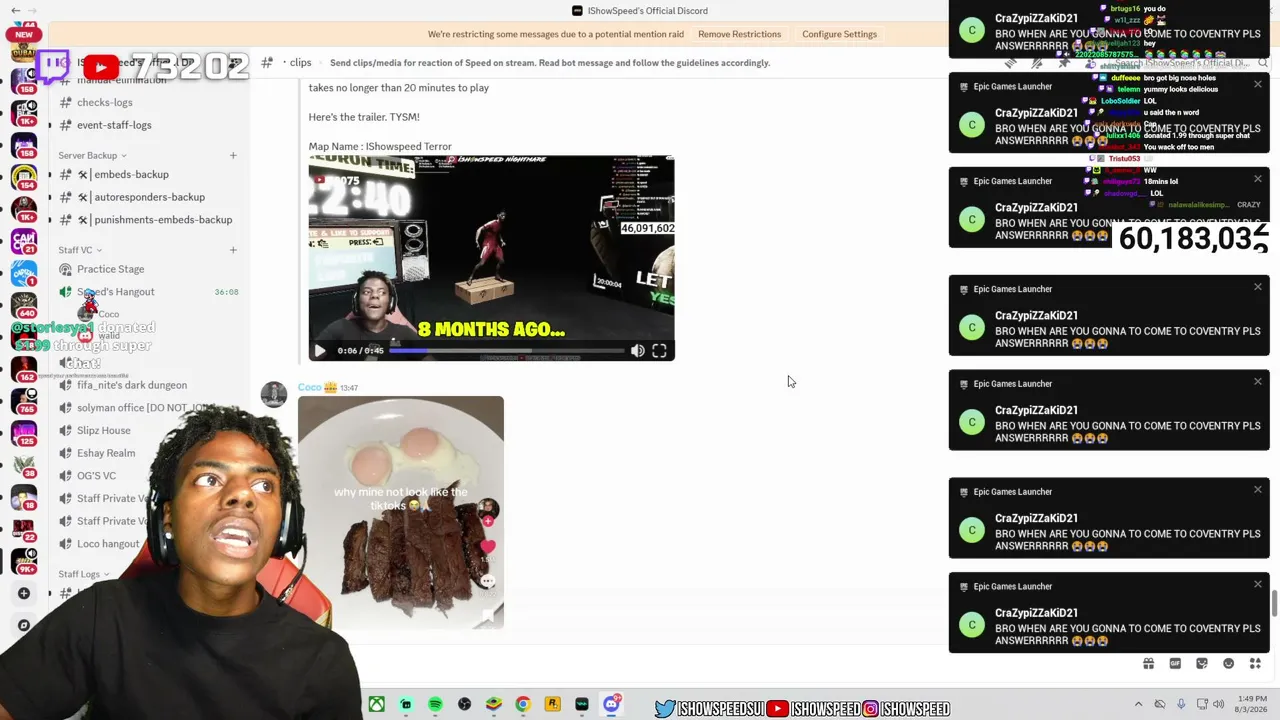Dismiss the third Epic Games Launcher notification
The width and height of the screenshot is (1280, 720).
point(1258,179)
